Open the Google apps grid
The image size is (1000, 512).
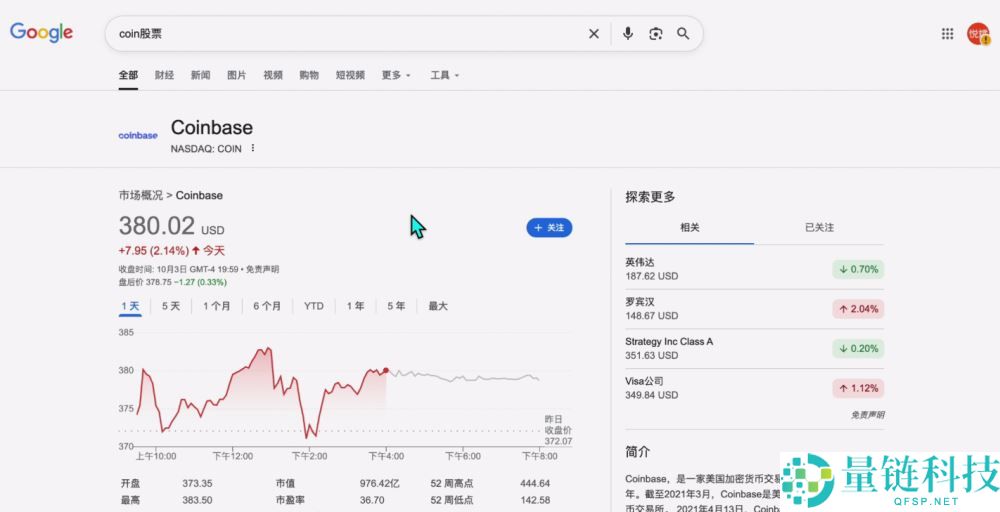pyautogui.click(x=948, y=34)
